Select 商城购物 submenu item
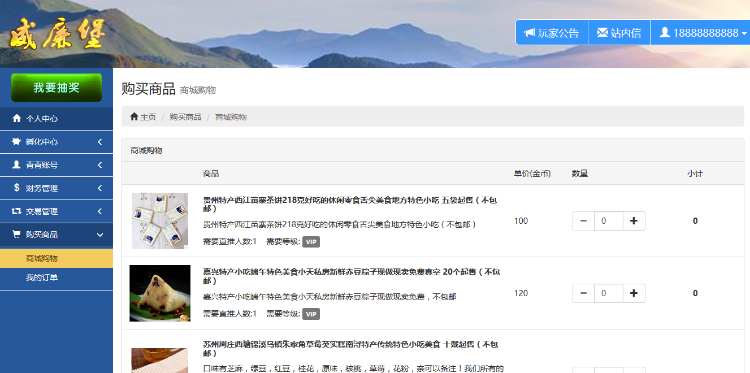The height and width of the screenshot is (373, 750). 56,258
